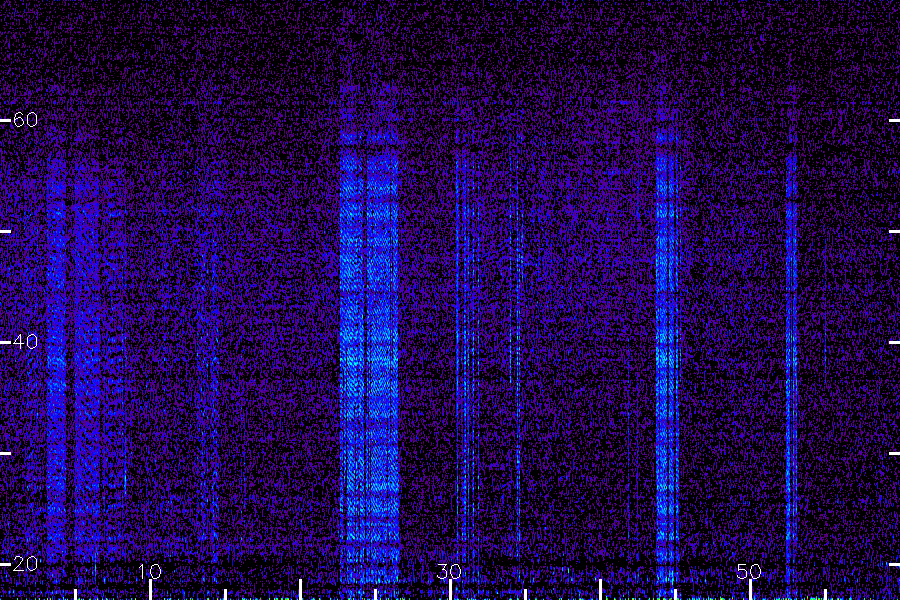This screenshot has width=900, height=600.
Task: Click the time axis tick below 30
Action: (x=451, y=590)
